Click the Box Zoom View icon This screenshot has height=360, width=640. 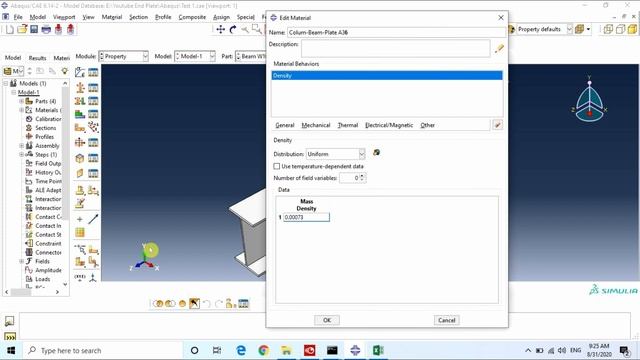tap(257, 29)
